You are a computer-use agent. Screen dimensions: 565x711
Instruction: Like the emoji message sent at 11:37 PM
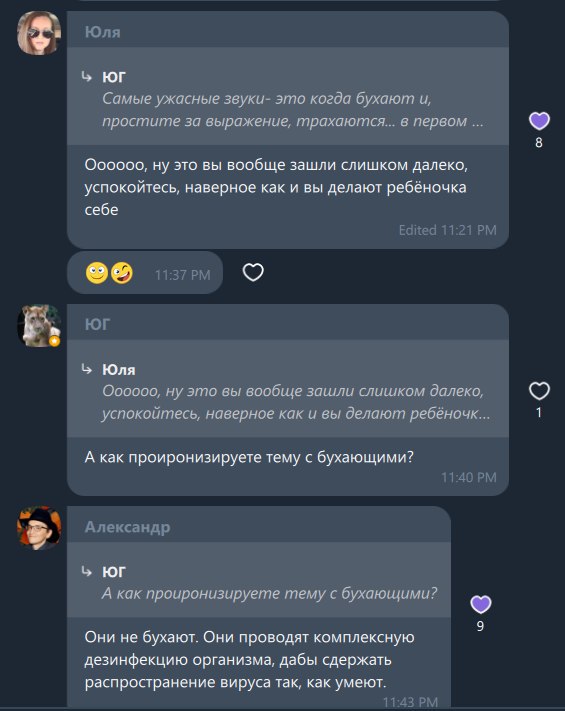coord(253,272)
